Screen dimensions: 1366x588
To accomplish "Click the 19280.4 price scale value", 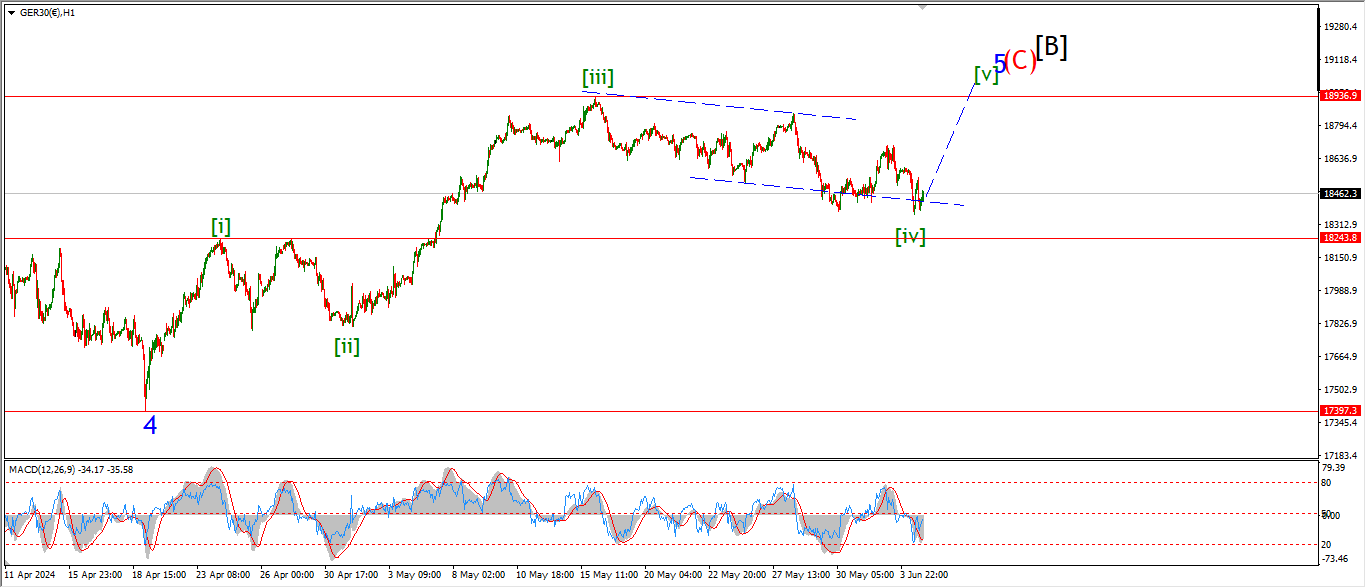I will click(x=1338, y=27).
